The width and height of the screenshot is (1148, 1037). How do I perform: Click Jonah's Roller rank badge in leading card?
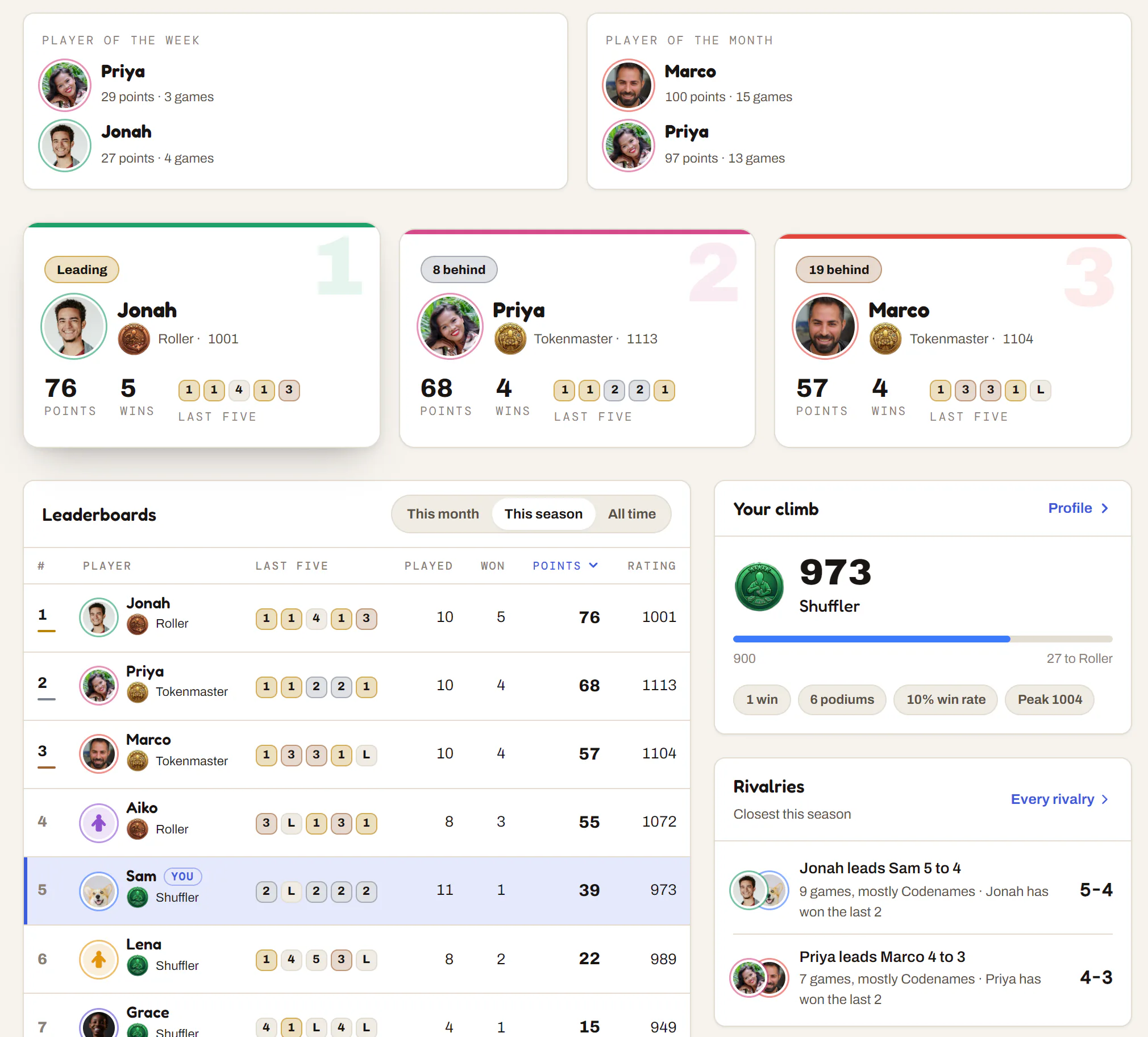pos(134,339)
